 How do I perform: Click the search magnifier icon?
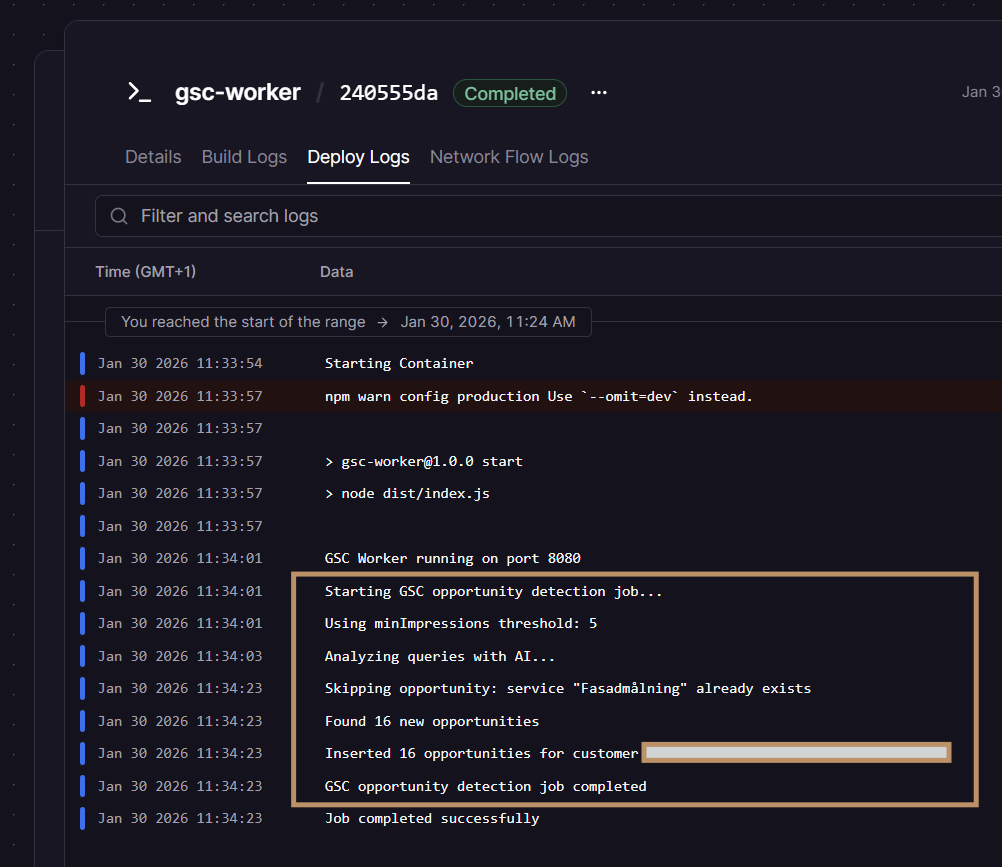119,216
